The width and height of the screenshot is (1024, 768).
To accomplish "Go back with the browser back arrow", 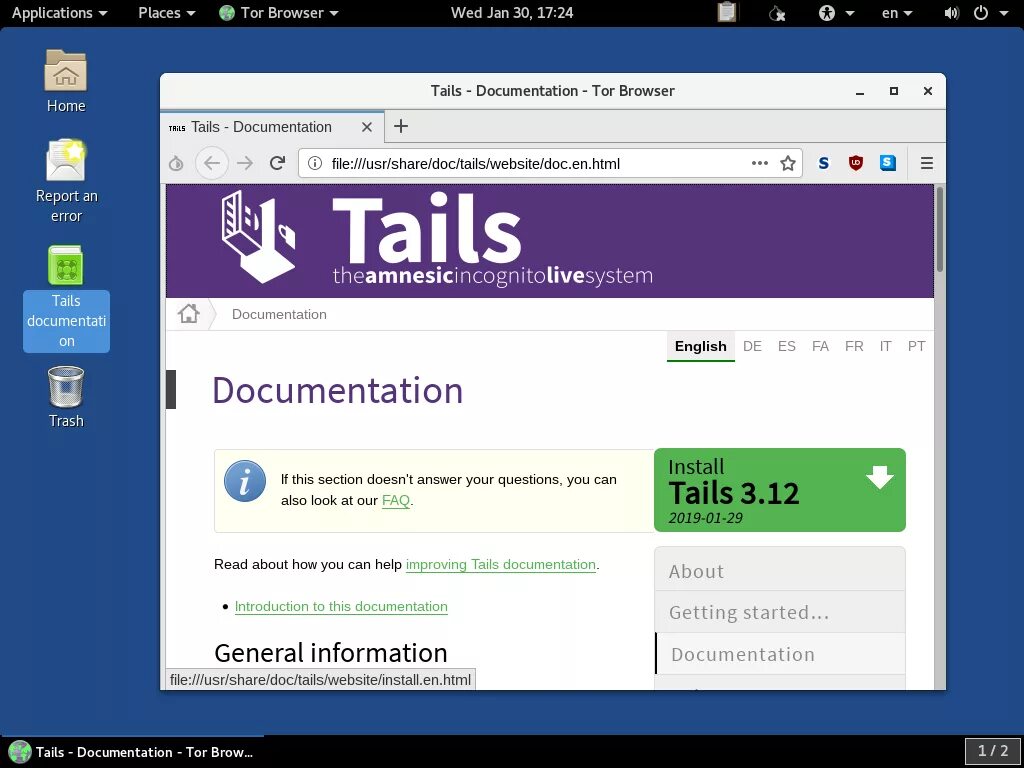I will click(x=212, y=163).
